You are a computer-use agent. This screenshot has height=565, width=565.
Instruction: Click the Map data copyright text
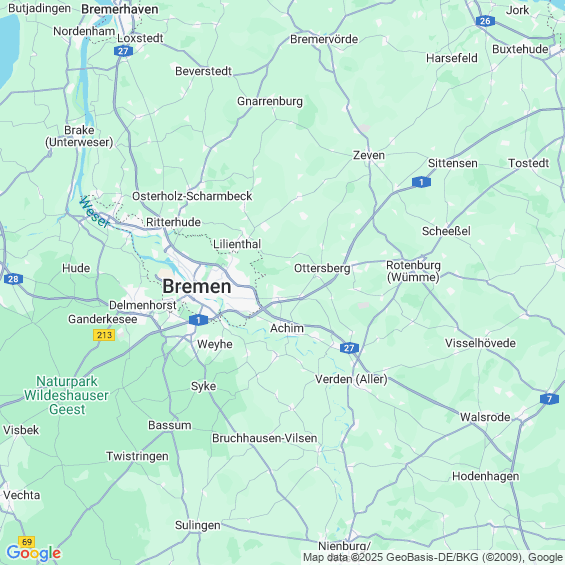point(432,557)
